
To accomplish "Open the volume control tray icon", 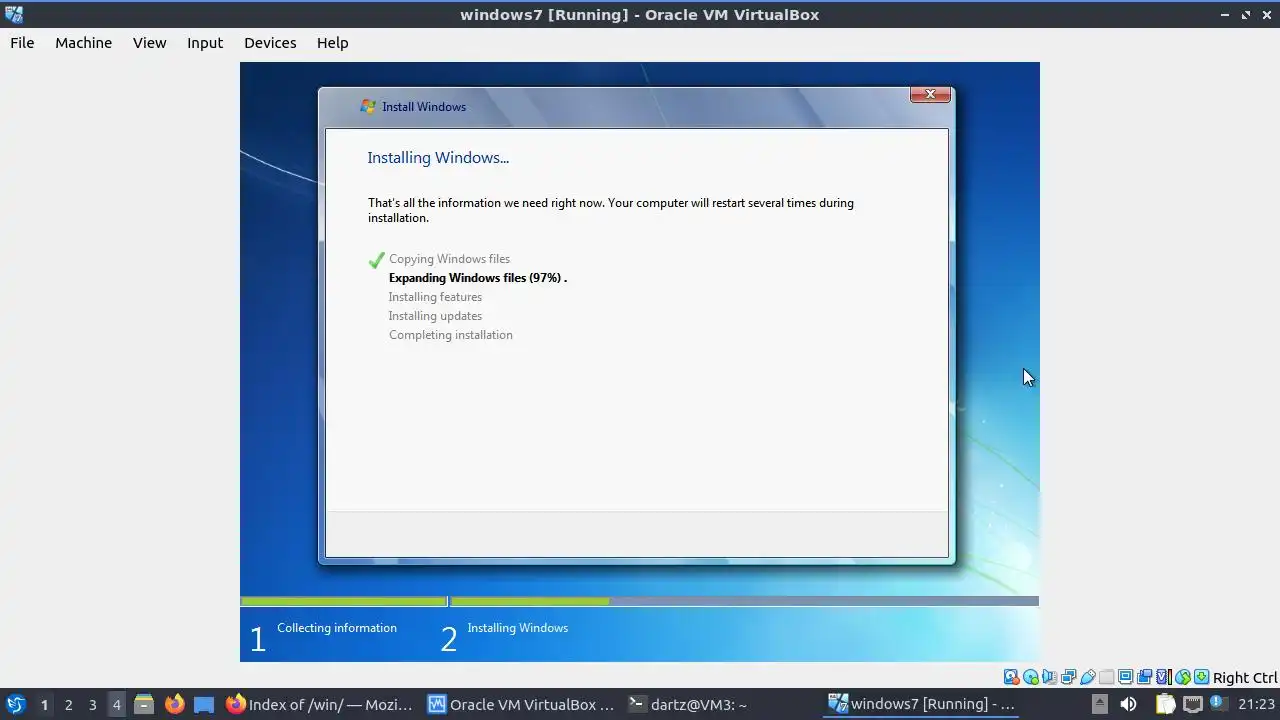I will 1129,704.
